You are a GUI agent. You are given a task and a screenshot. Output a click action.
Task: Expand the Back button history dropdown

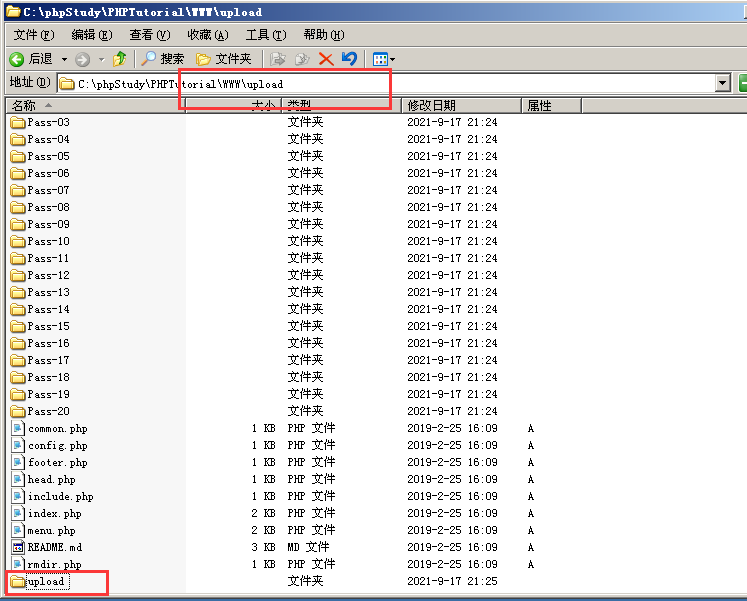point(64,59)
